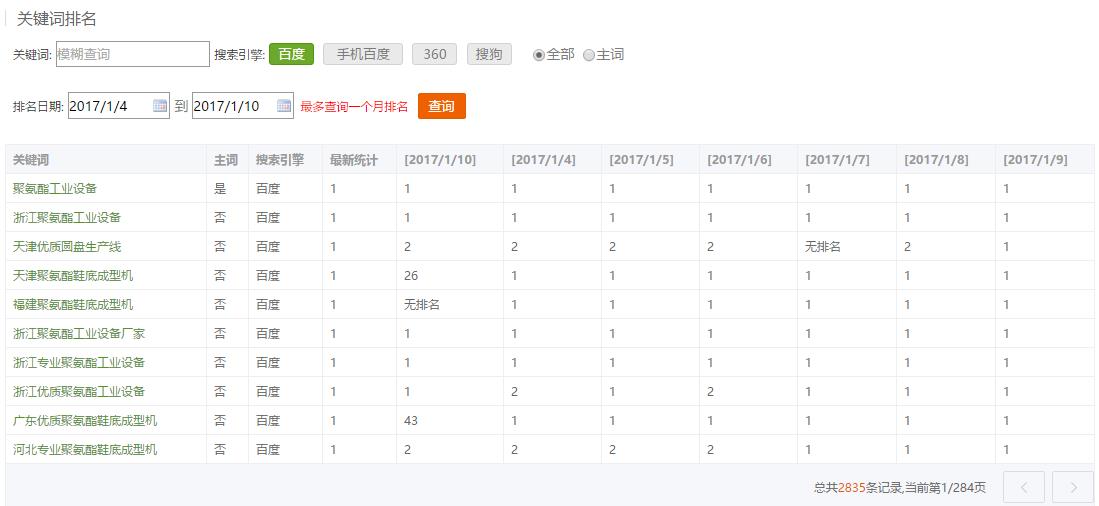This screenshot has width=1099, height=506.
Task: Click the 主词 column header
Action: (226, 160)
